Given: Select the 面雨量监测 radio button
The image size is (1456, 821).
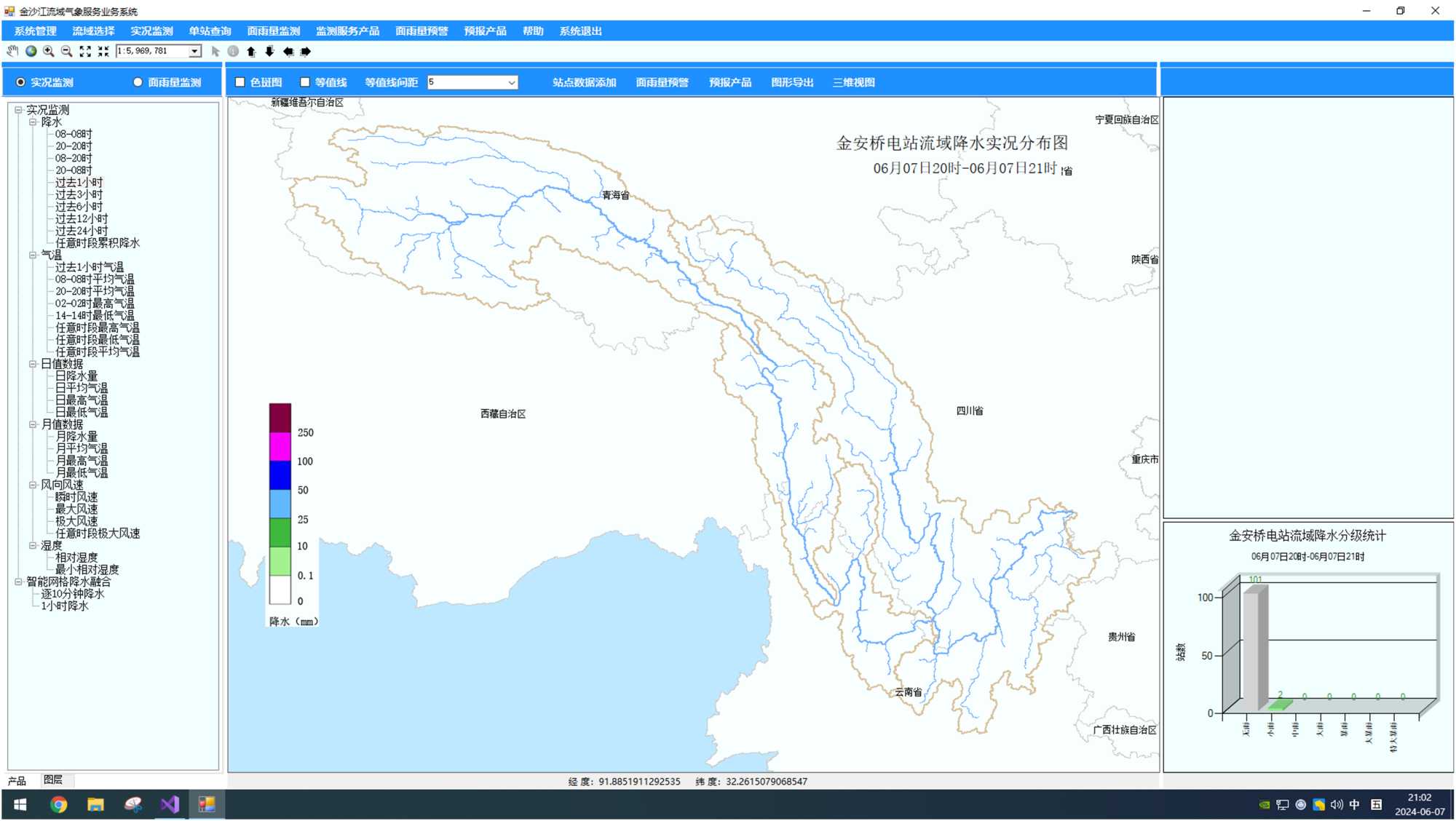Looking at the screenshot, I should tap(138, 82).
